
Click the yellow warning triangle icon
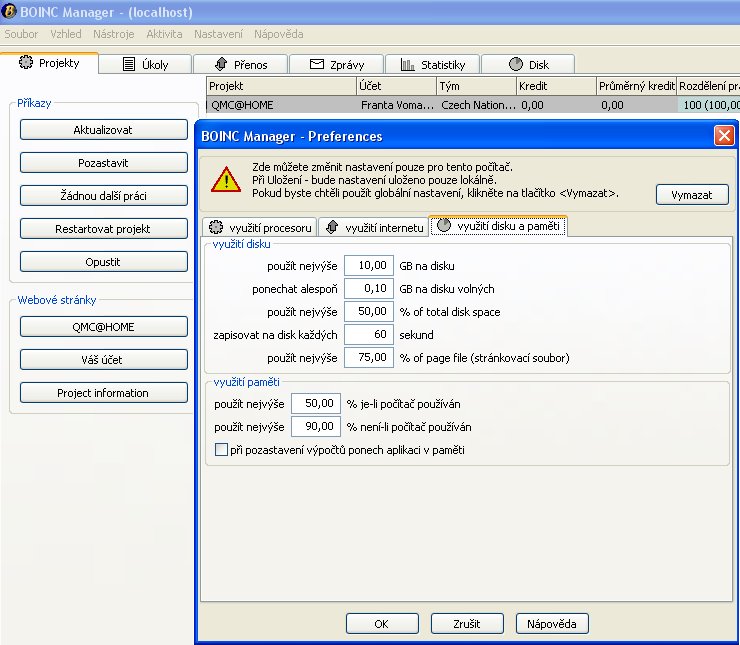pos(226,179)
